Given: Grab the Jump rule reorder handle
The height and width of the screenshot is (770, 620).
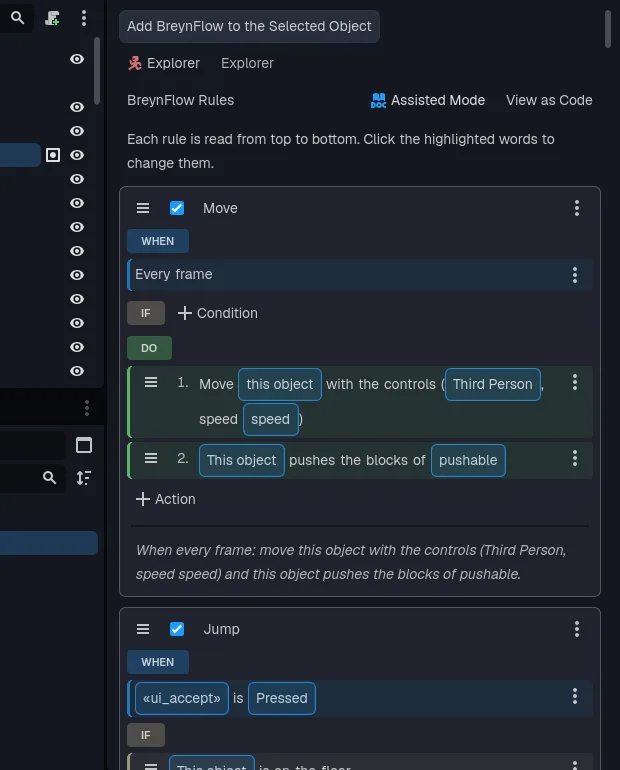Looking at the screenshot, I should pyautogui.click(x=143, y=629).
